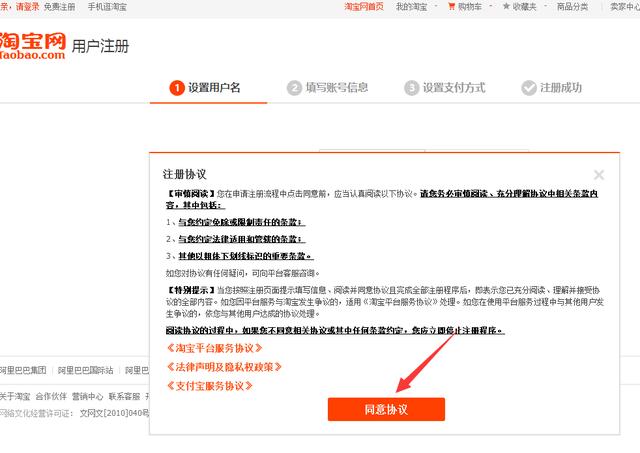Click the 同意协议 button

386,409
